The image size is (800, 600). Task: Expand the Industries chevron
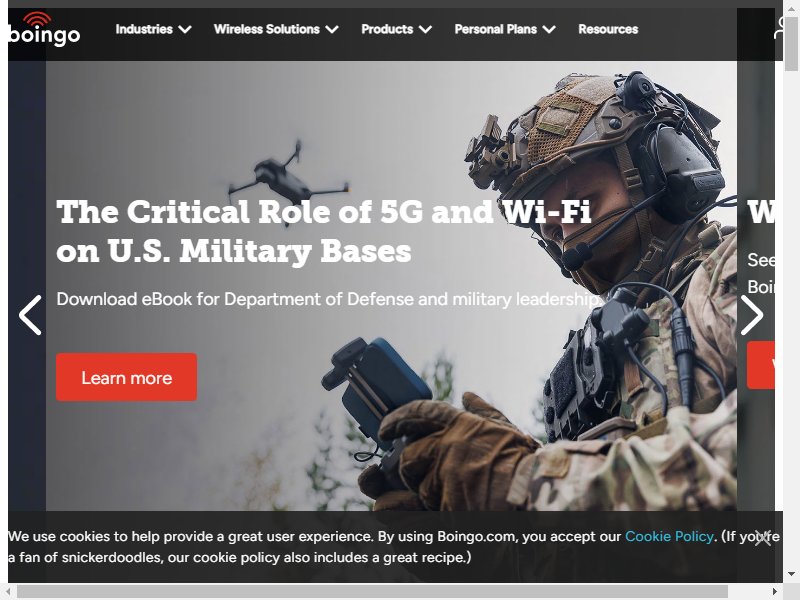[185, 30]
